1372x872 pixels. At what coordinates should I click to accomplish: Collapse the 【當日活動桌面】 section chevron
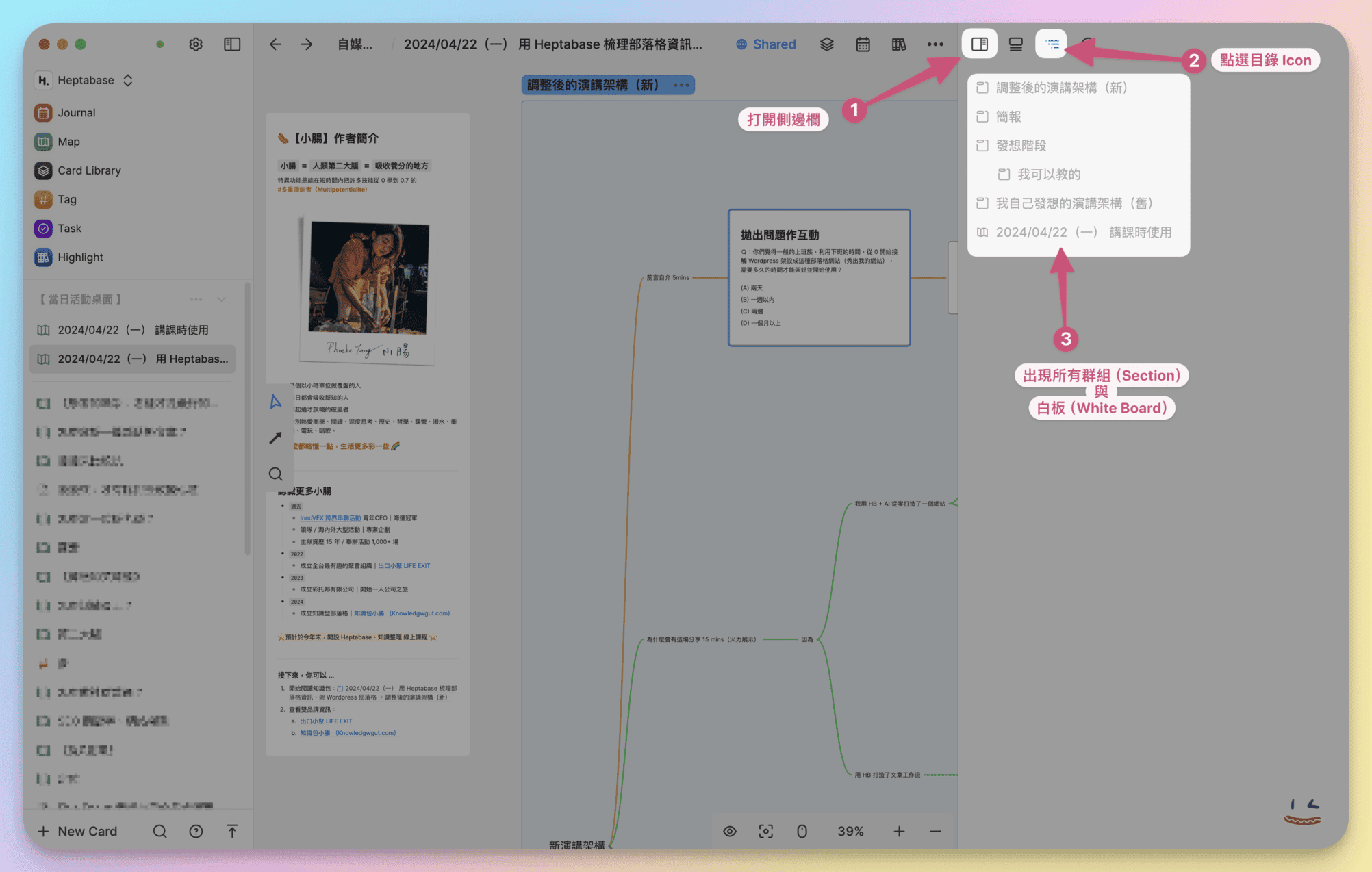221,299
